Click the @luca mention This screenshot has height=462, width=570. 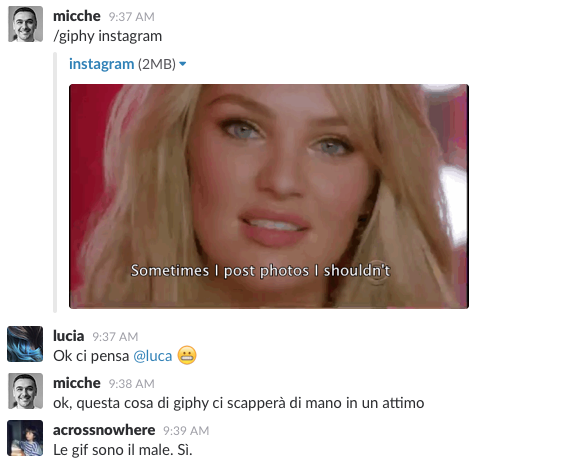coord(153,356)
